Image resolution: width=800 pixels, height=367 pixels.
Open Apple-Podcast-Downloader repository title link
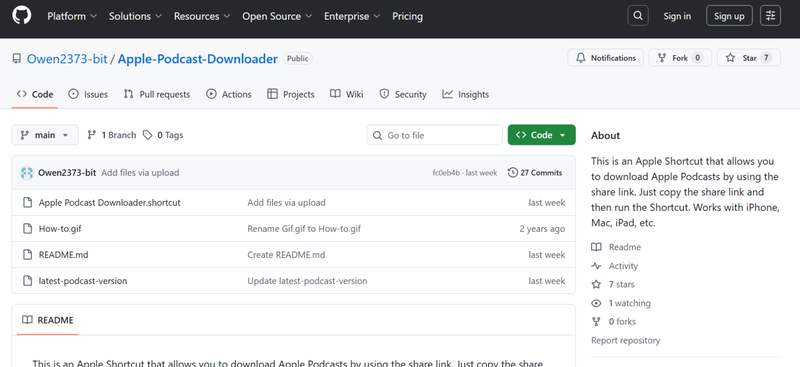(197, 59)
